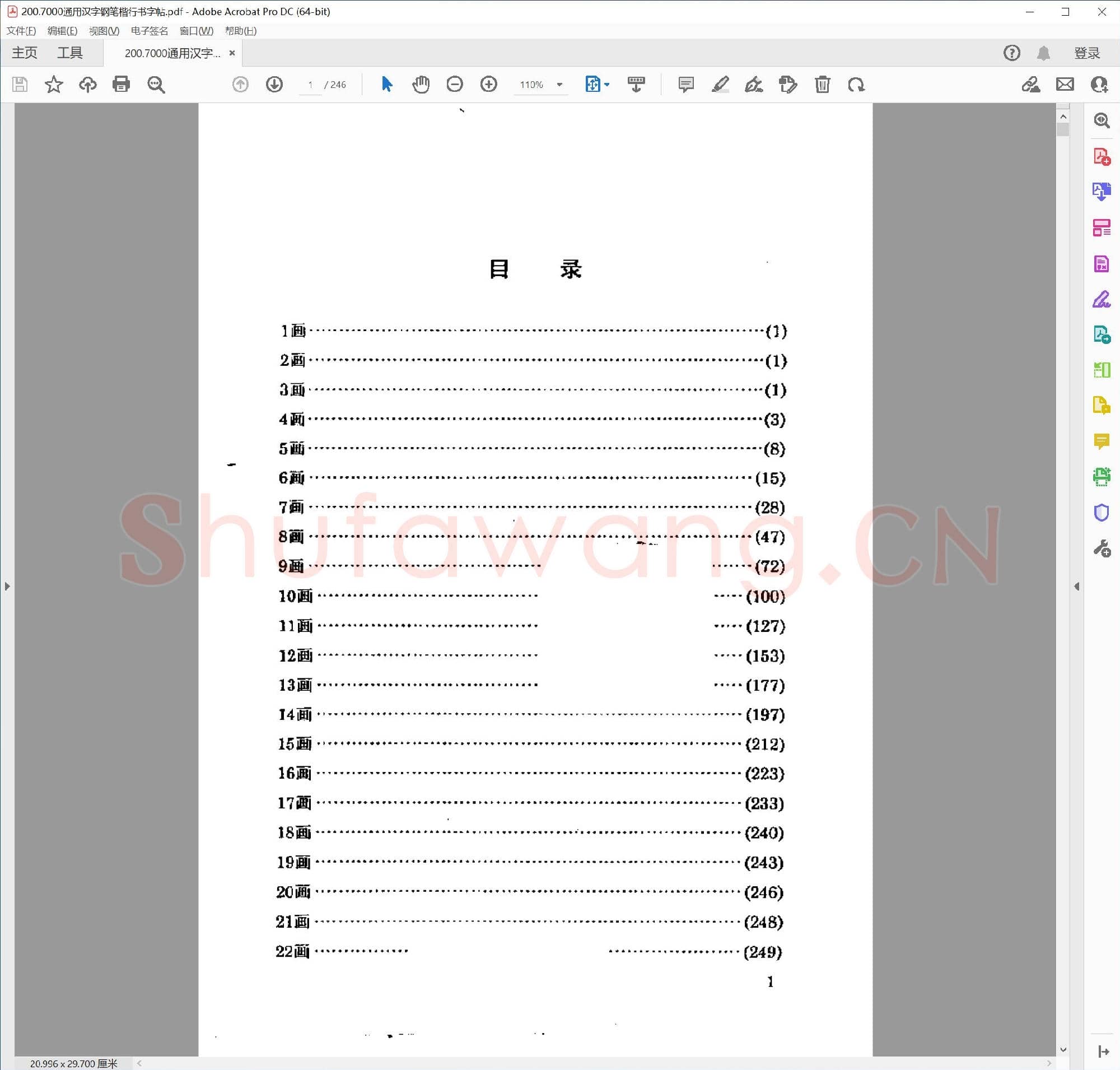
Task: Click the 登录 button
Action: point(1087,53)
